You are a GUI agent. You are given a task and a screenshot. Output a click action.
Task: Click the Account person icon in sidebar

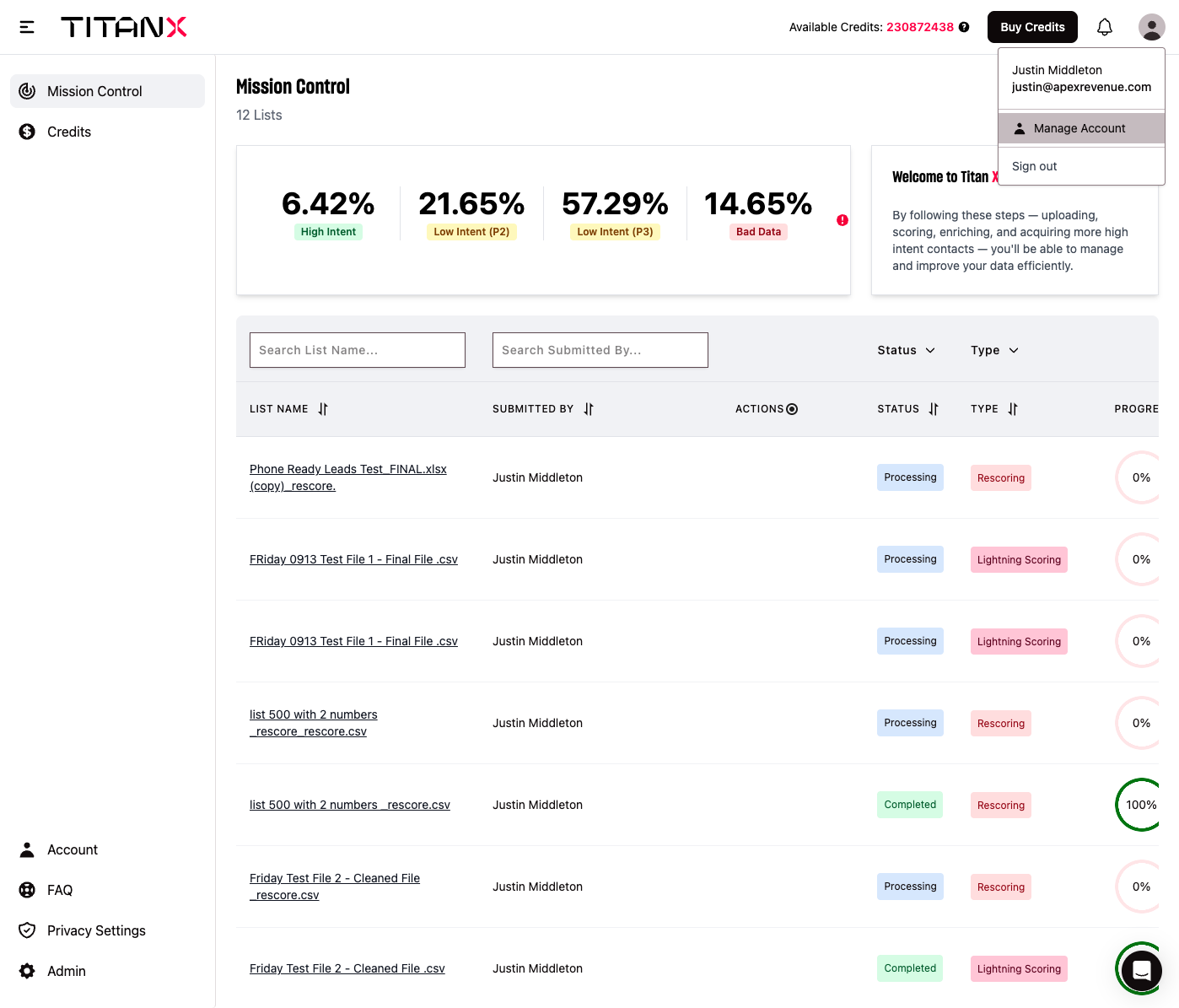click(x=27, y=849)
